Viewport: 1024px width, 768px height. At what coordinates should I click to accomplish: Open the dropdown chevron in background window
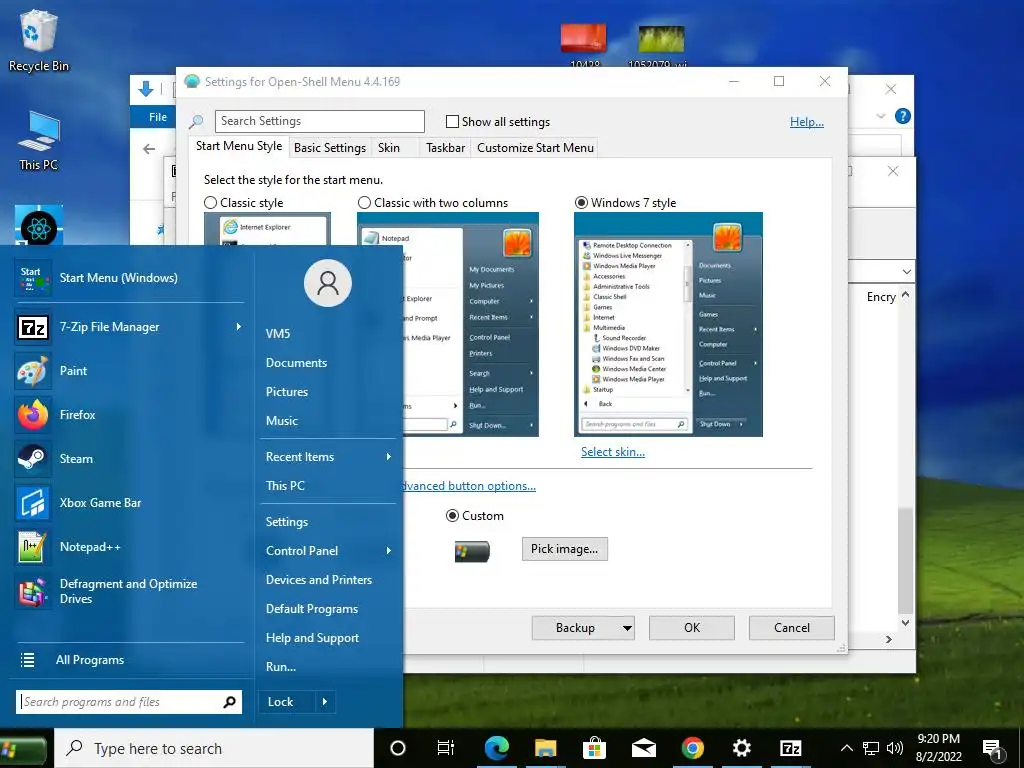click(x=906, y=271)
